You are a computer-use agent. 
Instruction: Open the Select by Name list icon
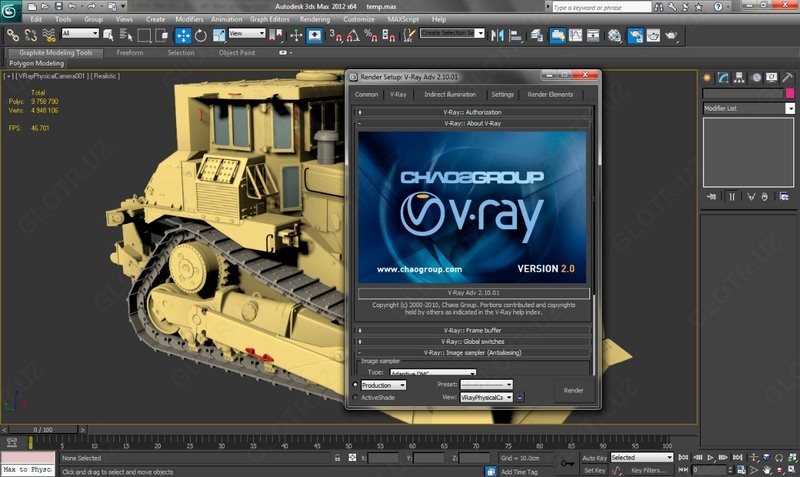coord(126,35)
